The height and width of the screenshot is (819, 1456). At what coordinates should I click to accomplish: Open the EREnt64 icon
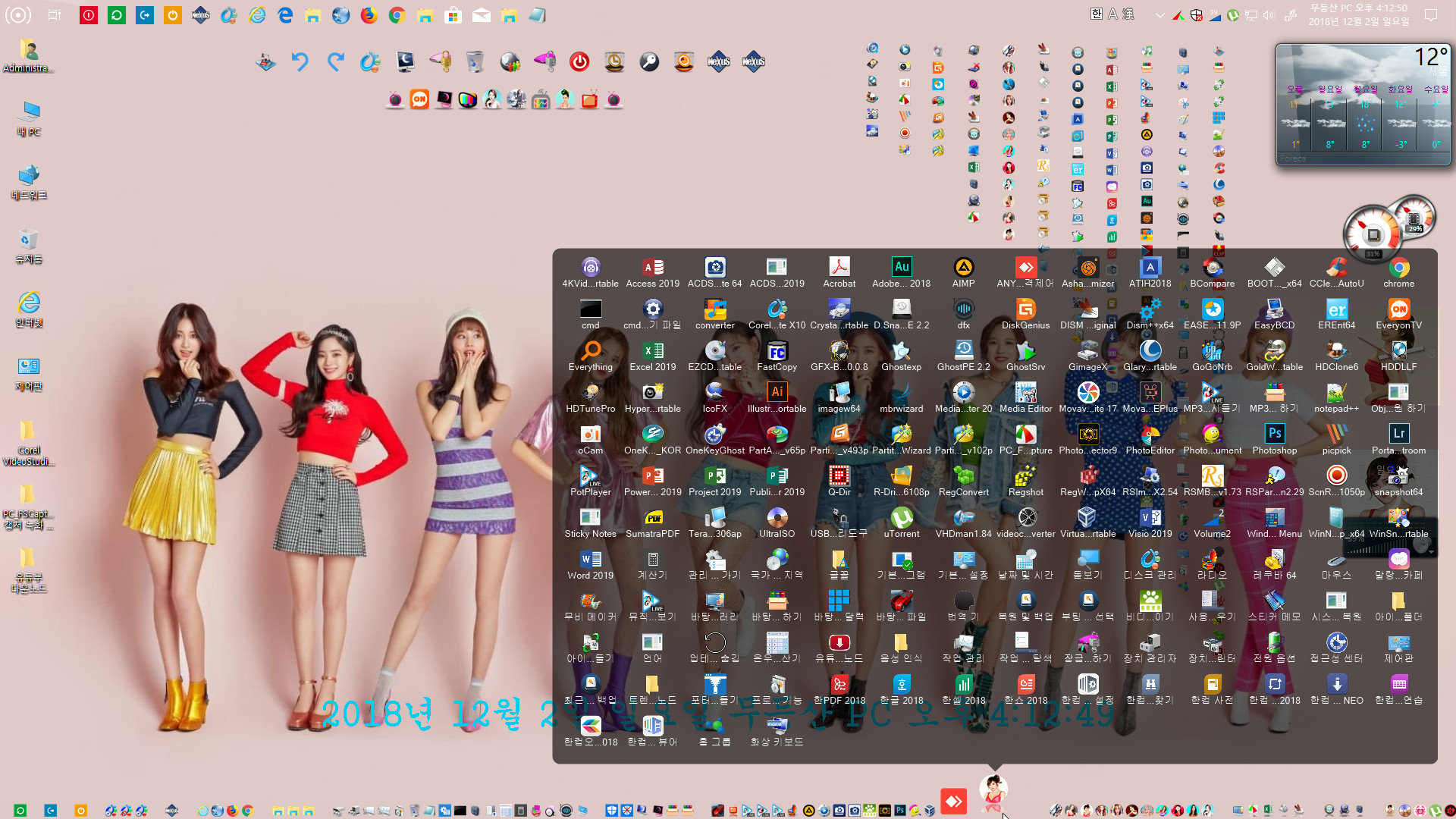click(x=1336, y=314)
